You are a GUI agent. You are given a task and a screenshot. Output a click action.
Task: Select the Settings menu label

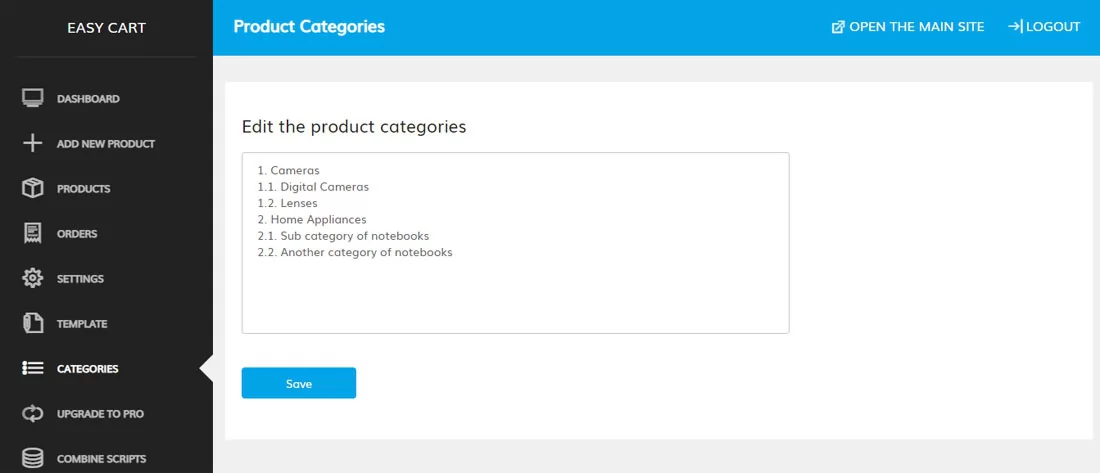tap(80, 279)
